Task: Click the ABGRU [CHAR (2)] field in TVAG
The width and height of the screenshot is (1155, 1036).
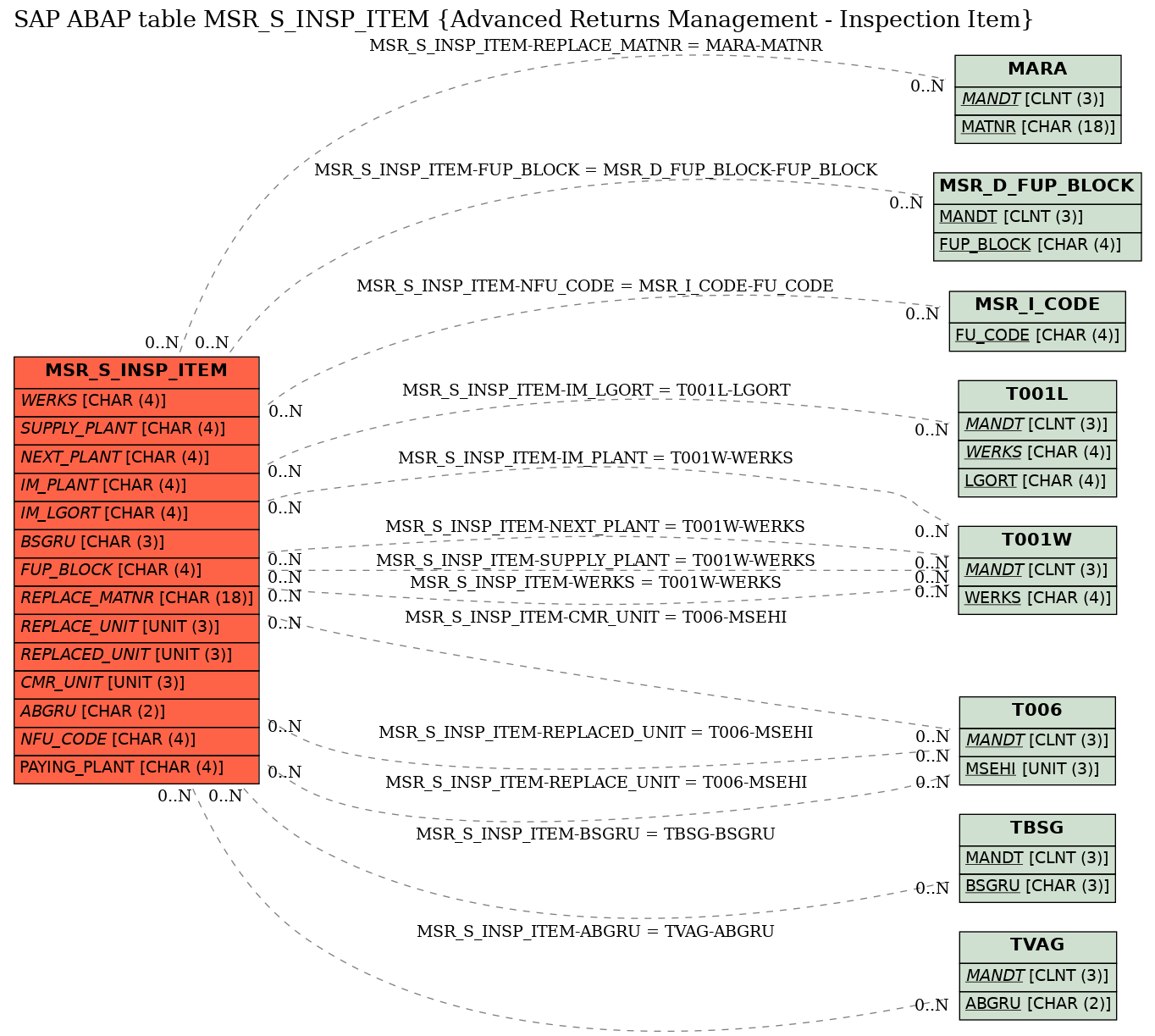Action: pyautogui.click(x=1038, y=1005)
